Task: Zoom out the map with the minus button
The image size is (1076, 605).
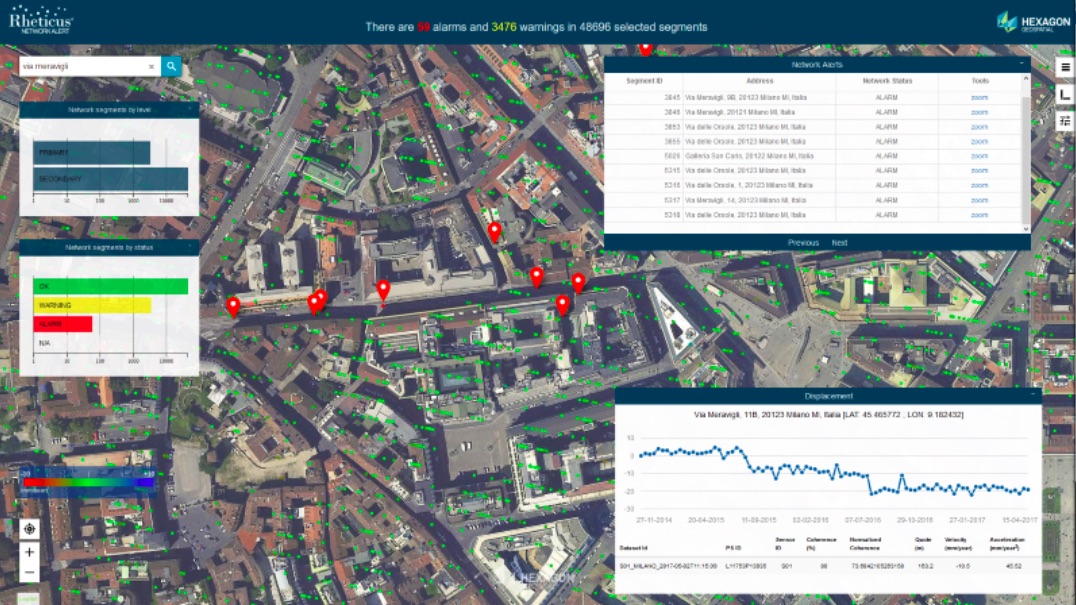Action: pos(29,573)
